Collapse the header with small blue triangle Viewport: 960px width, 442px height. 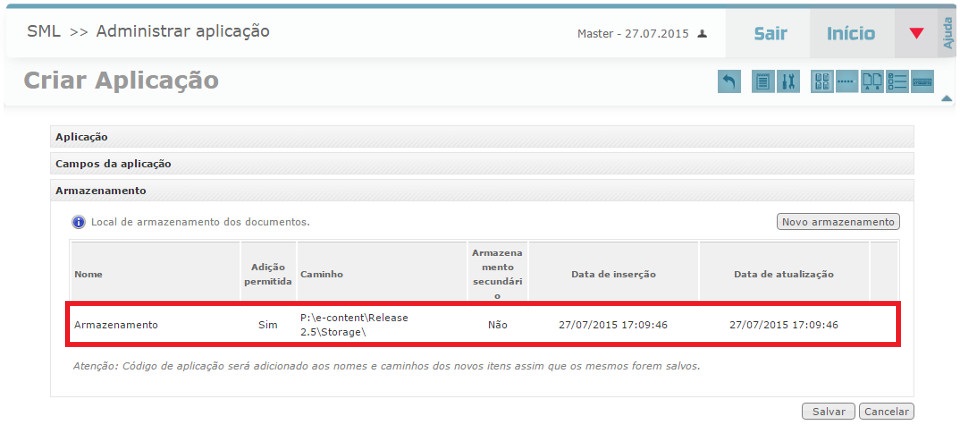click(x=947, y=98)
